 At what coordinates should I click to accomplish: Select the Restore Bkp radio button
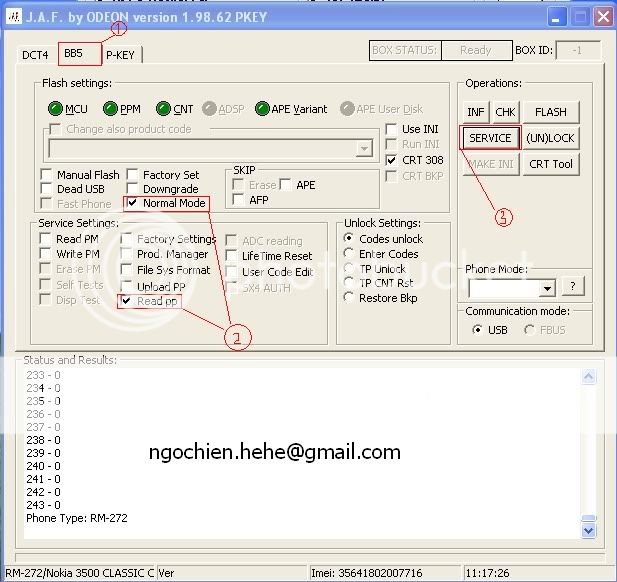click(x=348, y=297)
